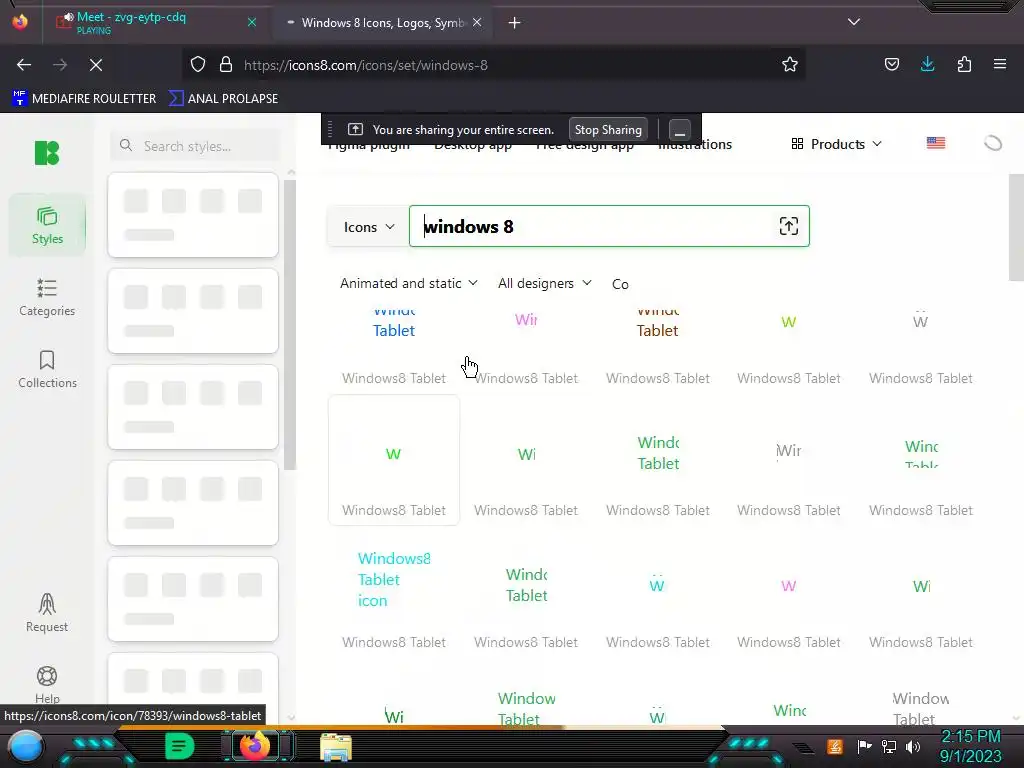Click the tracking protection shield icon
1024x768 pixels.
click(198, 65)
